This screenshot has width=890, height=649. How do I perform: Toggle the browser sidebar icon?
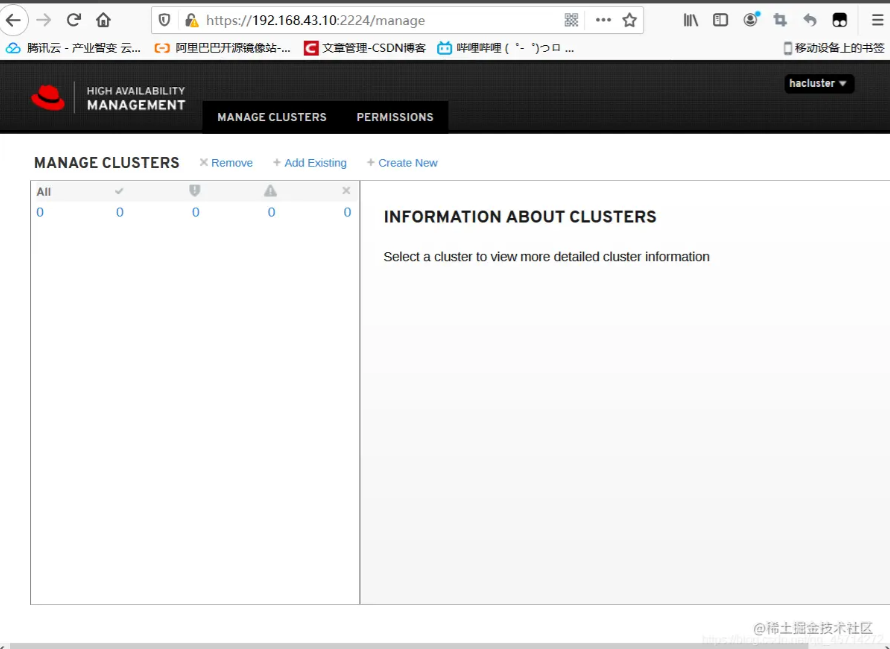pos(720,20)
